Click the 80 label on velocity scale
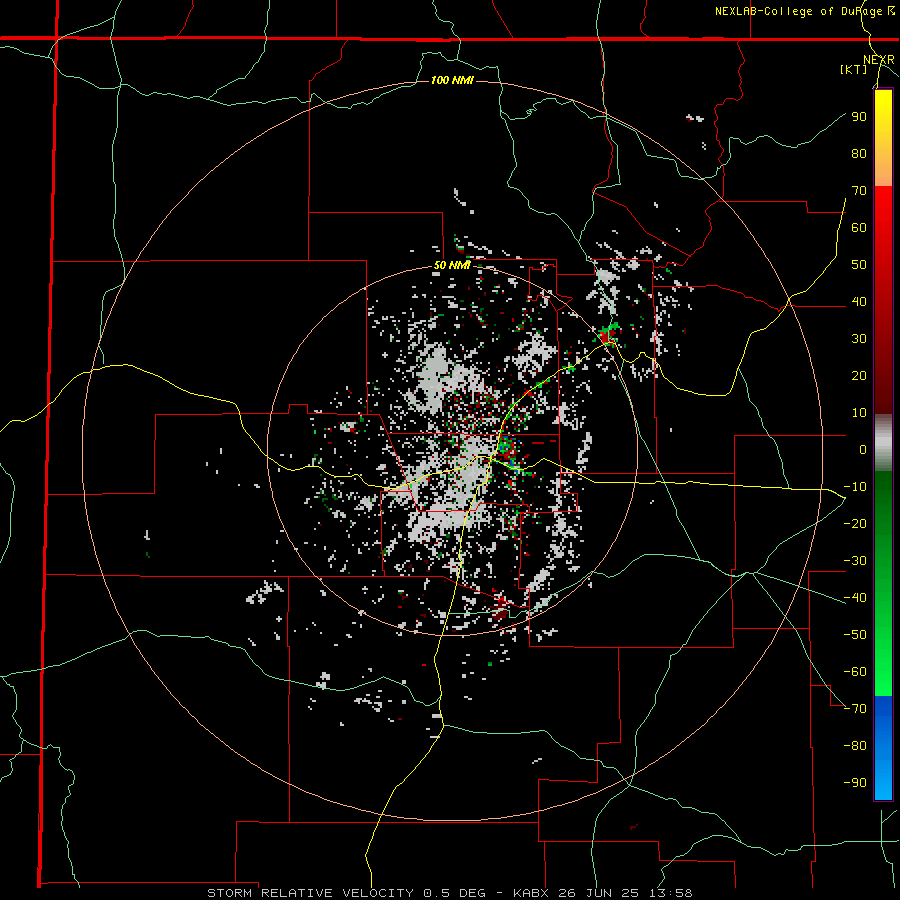Screen dimensions: 900x900 coord(859,153)
